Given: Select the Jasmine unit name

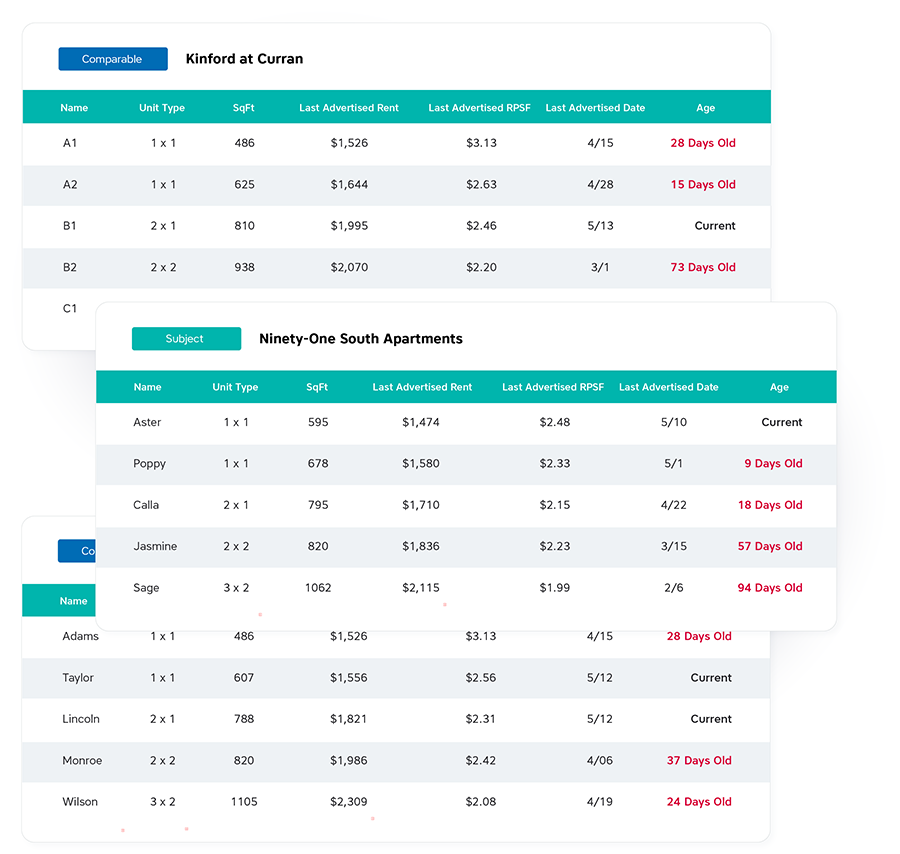Looking at the screenshot, I should click(x=155, y=546).
